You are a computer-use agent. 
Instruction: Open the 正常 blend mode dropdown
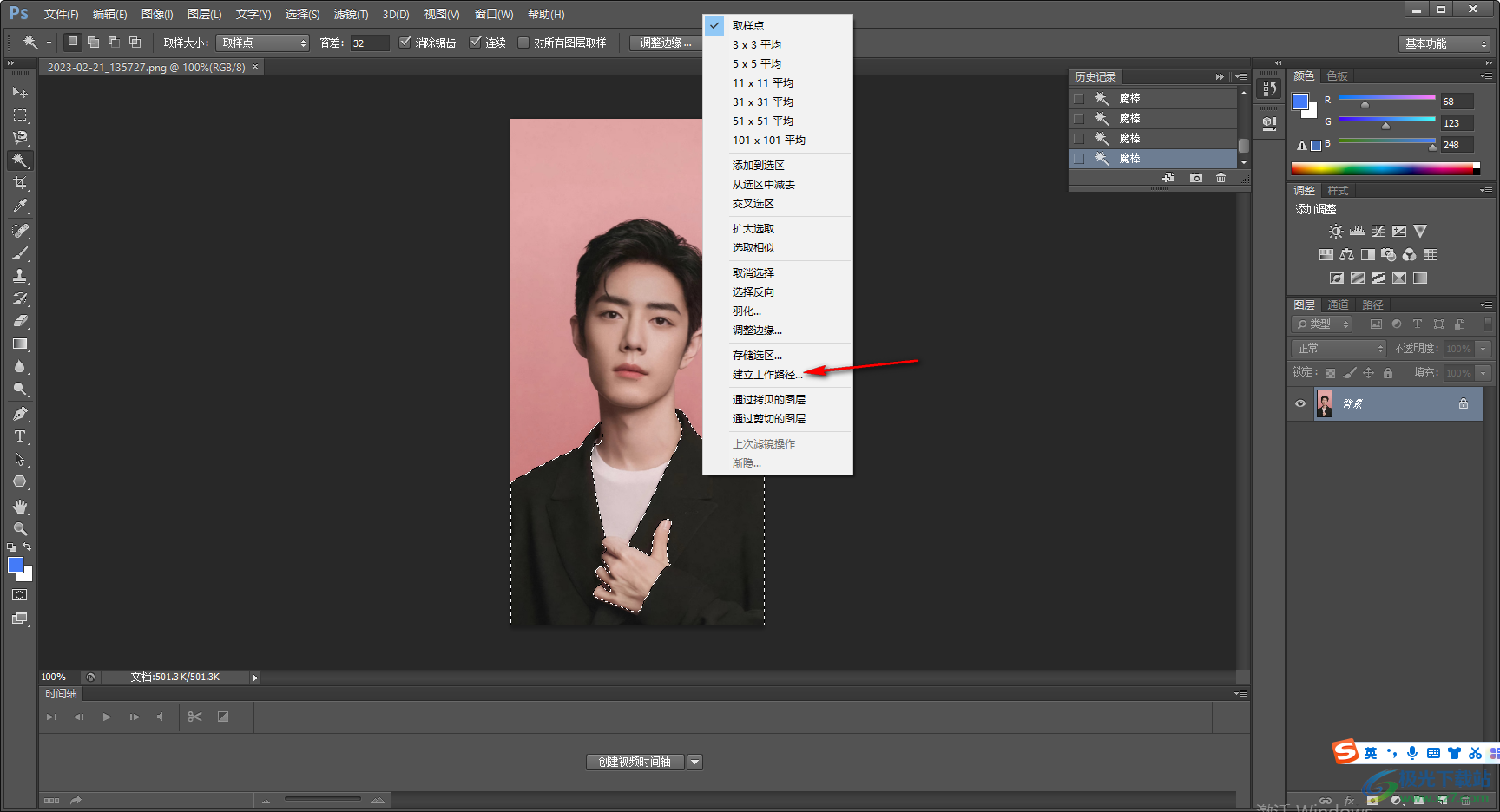point(1339,349)
